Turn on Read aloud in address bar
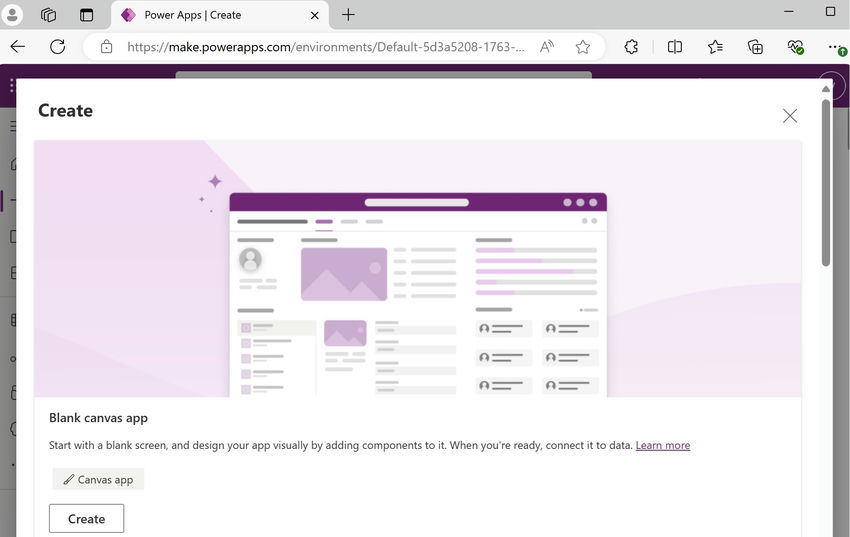850x537 pixels. [x=546, y=47]
